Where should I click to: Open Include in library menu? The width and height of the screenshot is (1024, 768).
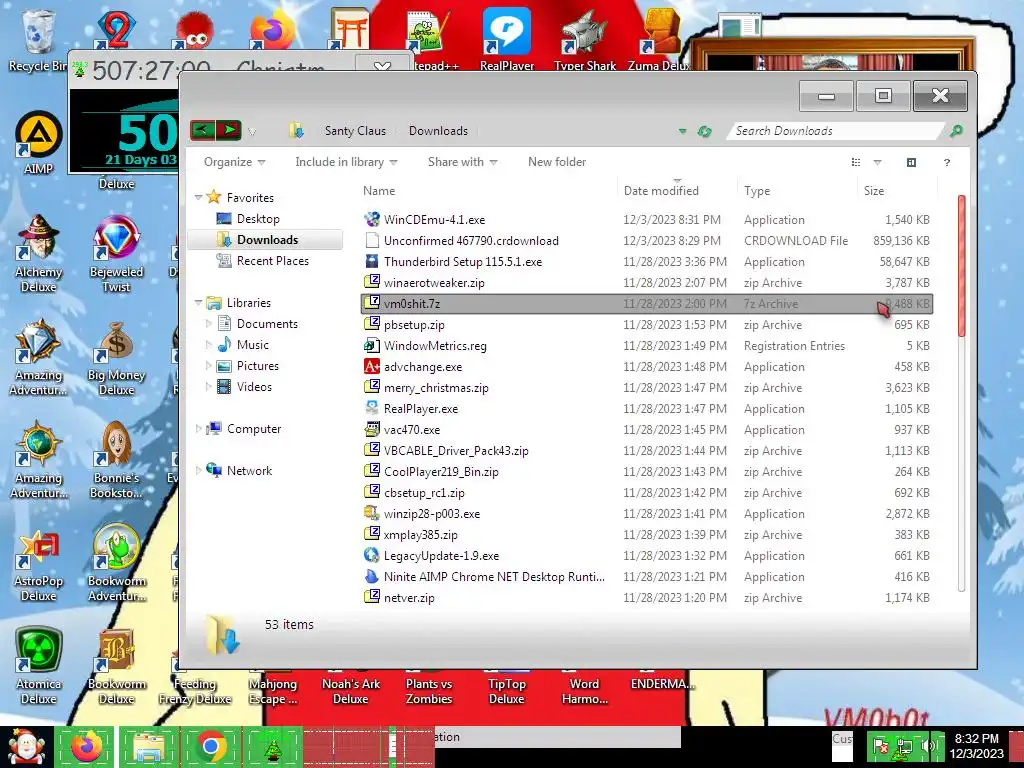point(346,162)
